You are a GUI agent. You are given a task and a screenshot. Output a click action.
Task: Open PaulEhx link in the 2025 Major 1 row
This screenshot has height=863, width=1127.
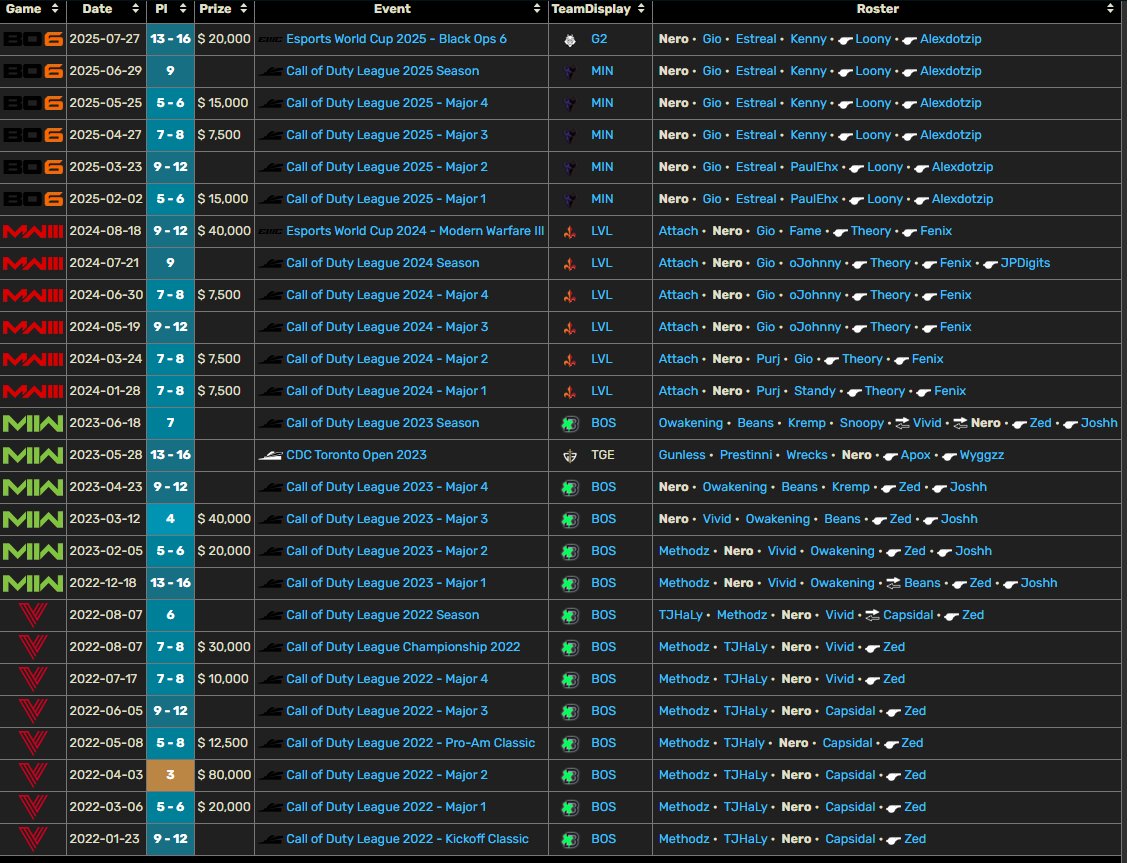(x=814, y=199)
